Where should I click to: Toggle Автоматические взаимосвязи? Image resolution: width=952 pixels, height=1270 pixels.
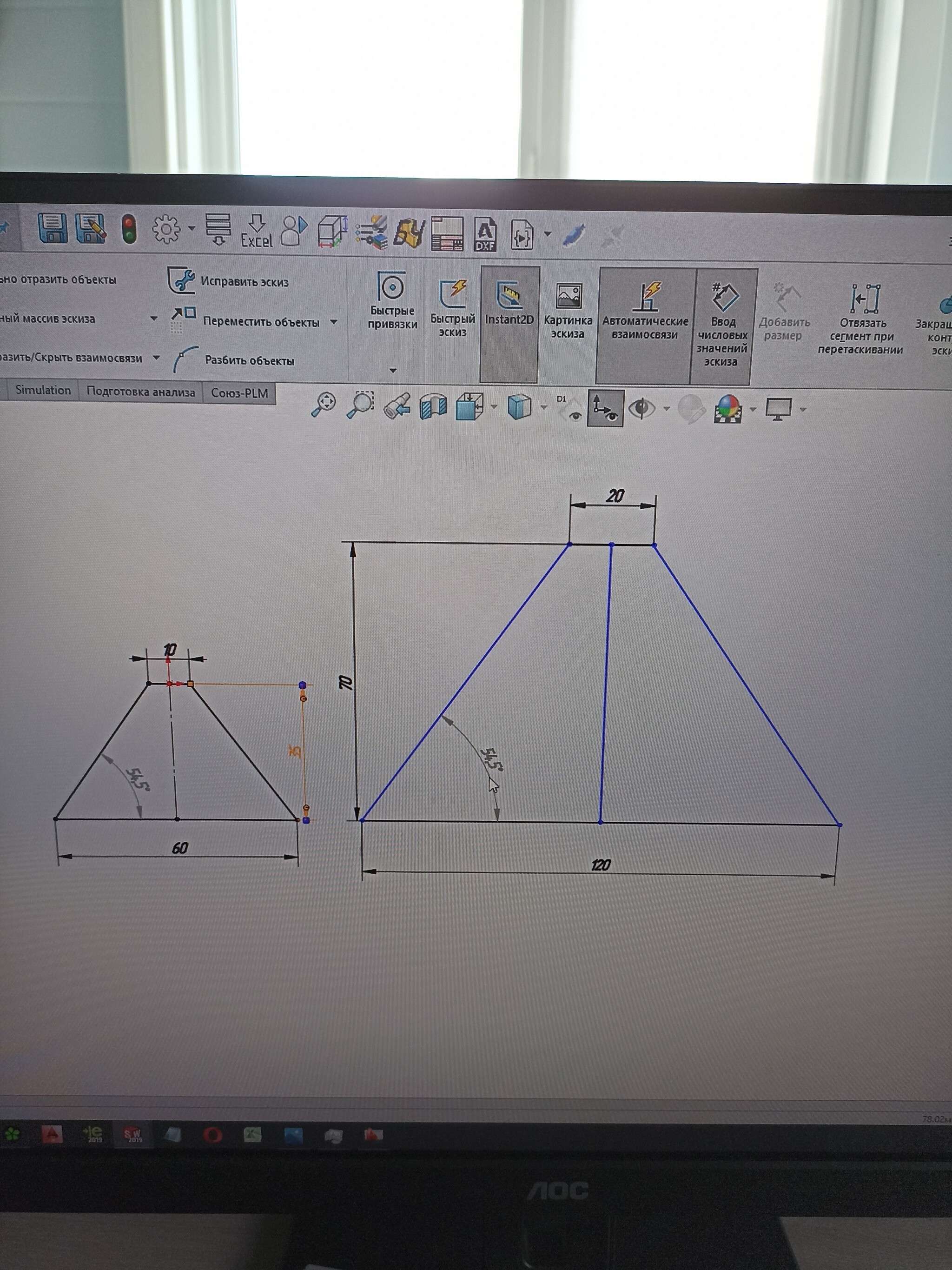tap(645, 326)
